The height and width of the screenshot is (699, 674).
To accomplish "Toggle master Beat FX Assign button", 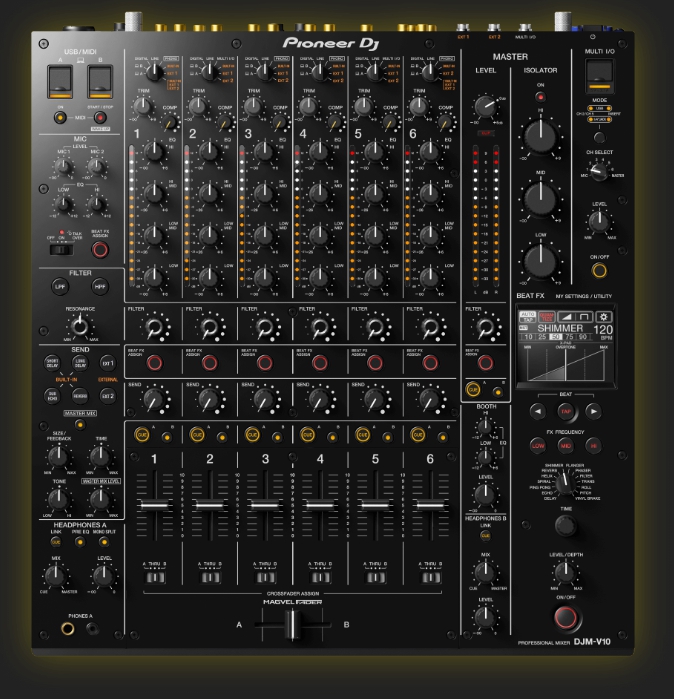I will tap(485, 363).
